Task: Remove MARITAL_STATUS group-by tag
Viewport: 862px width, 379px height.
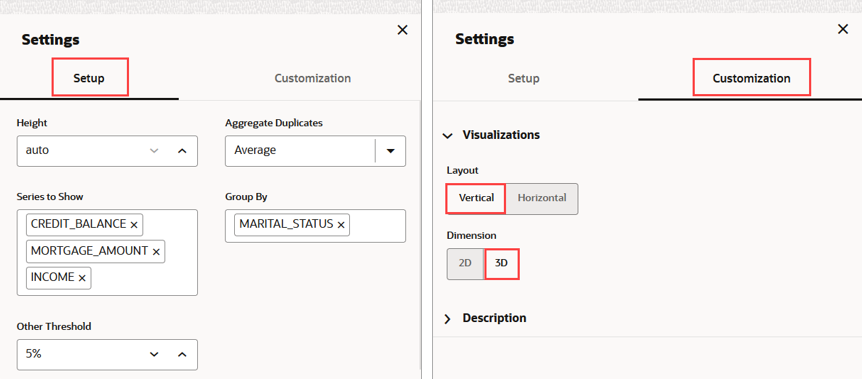Action: (341, 224)
